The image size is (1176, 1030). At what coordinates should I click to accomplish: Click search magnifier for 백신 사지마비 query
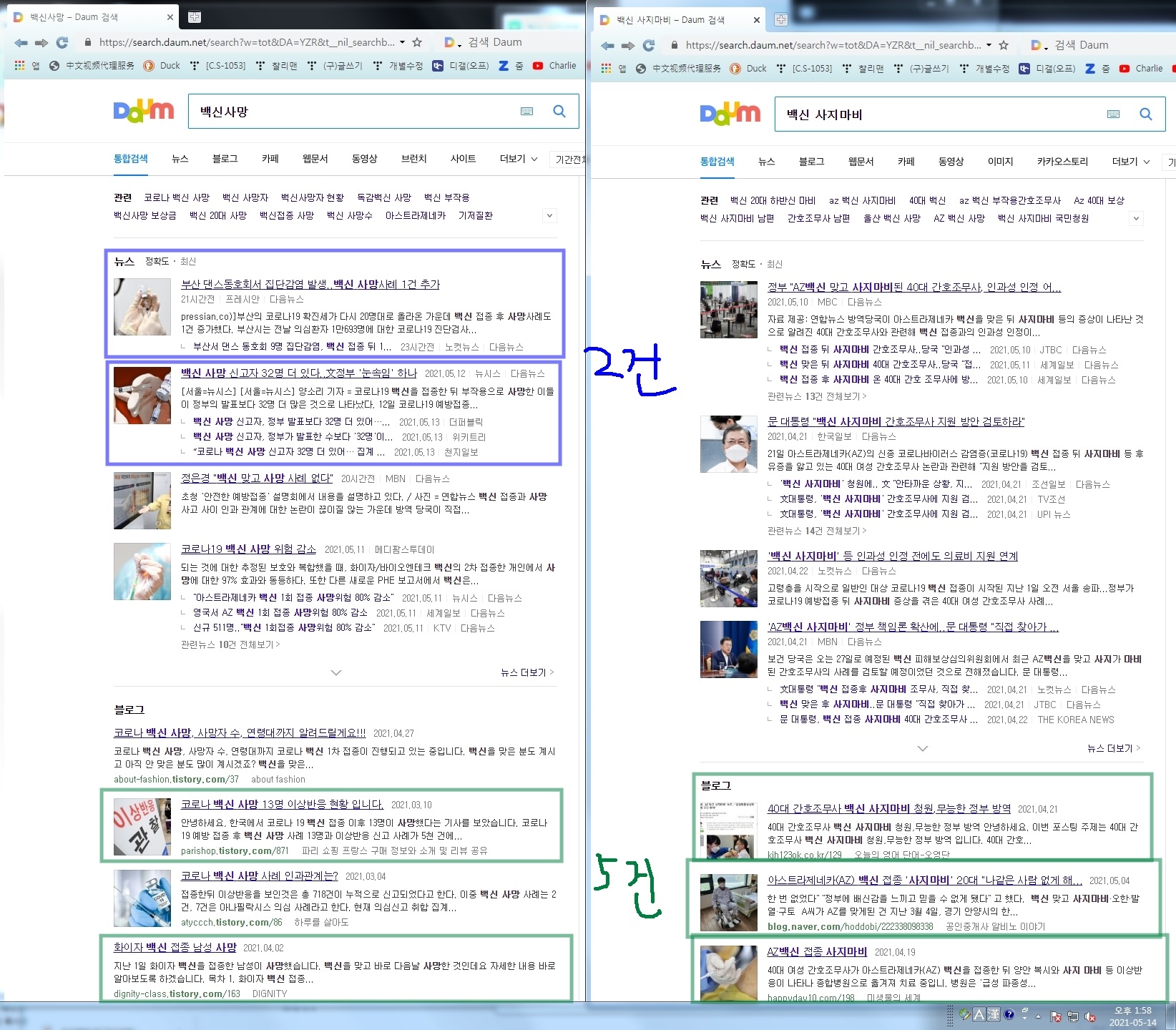click(1146, 114)
